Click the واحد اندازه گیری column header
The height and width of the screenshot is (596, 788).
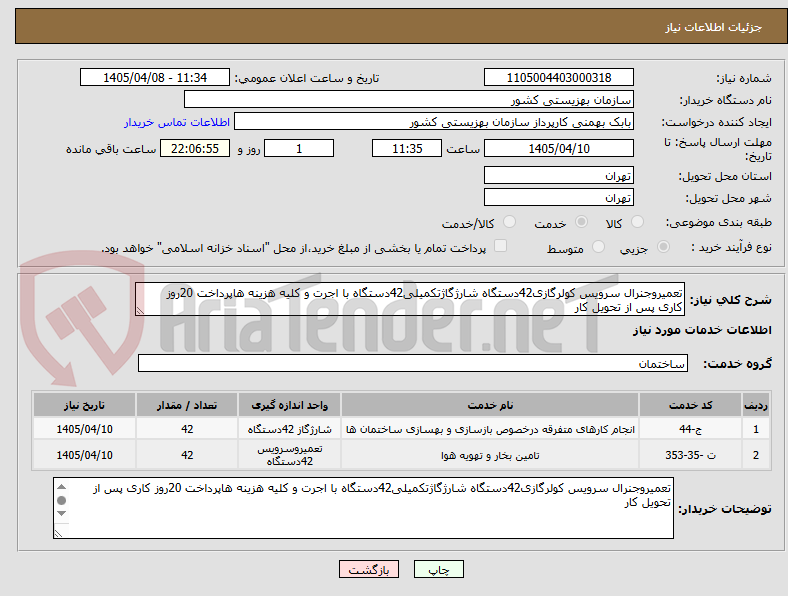289,405
